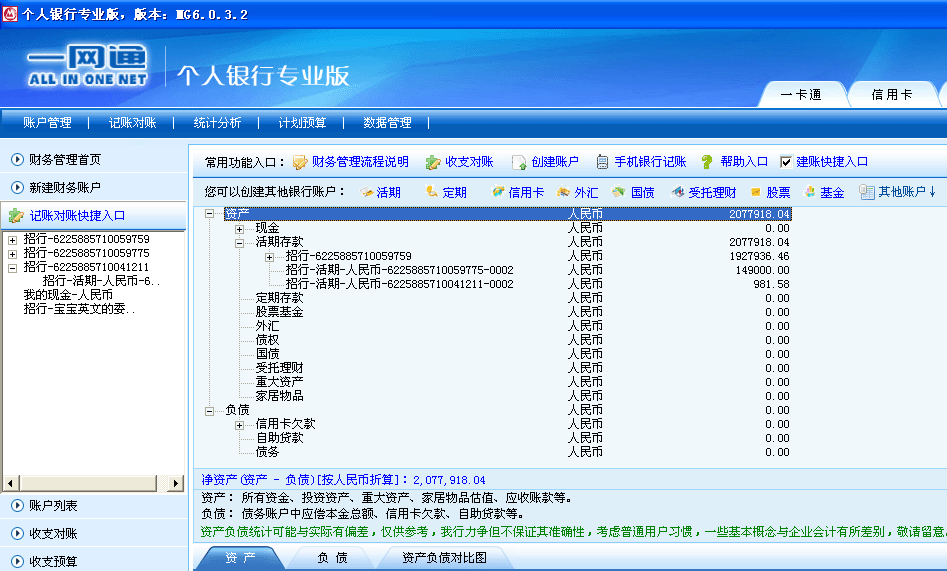Open 手机银行记账 from the toolbar

coord(602,162)
